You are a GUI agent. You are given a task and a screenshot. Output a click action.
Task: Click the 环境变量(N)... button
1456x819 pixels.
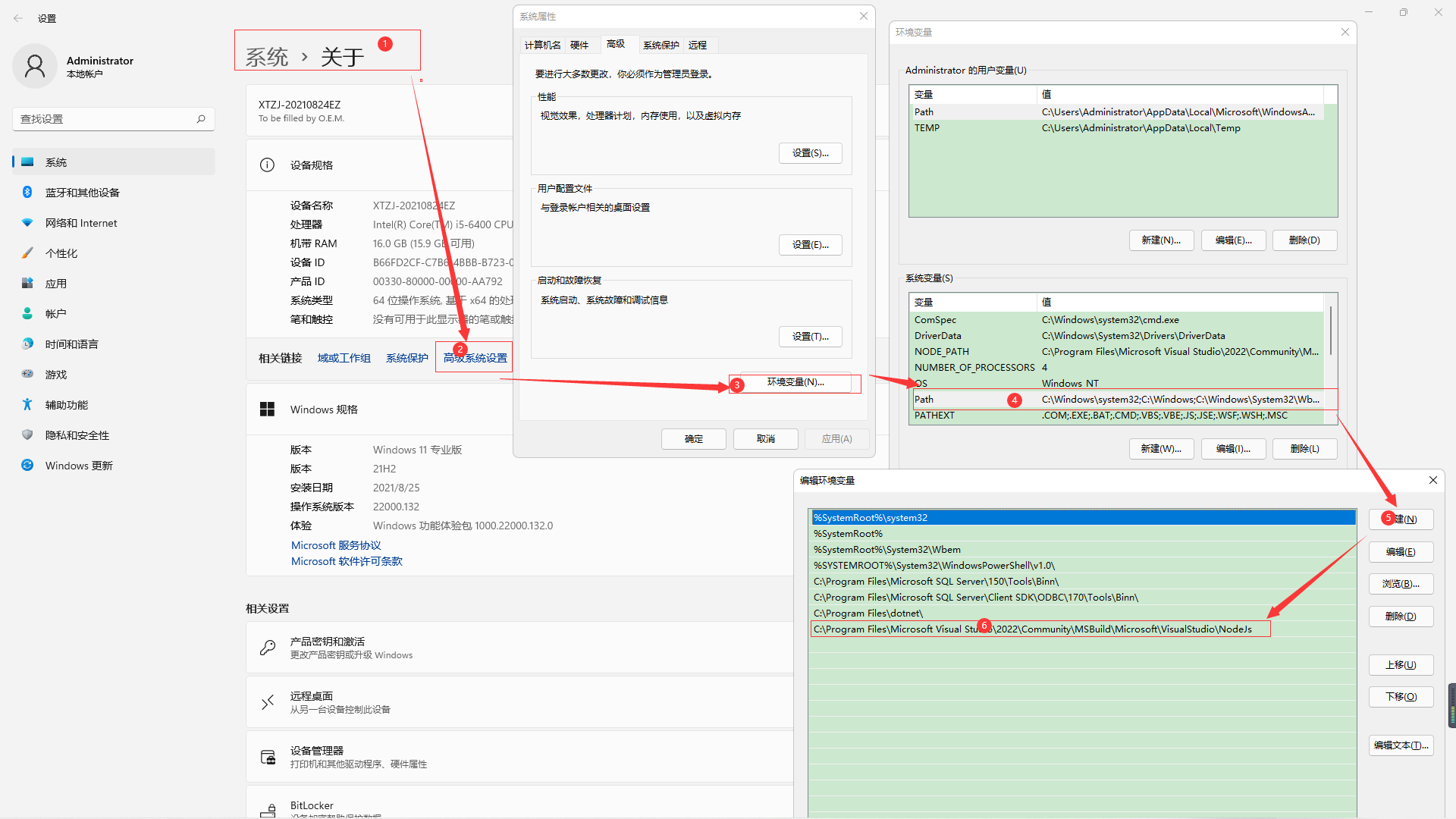tap(795, 383)
